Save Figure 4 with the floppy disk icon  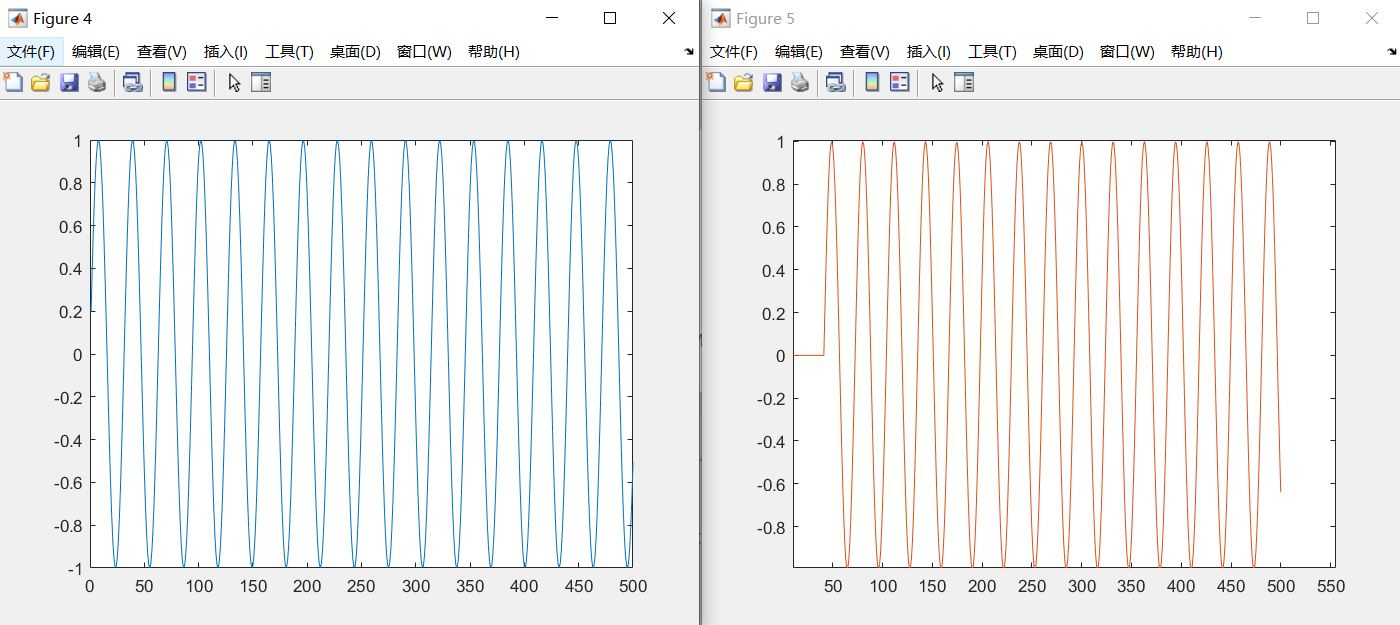(x=68, y=82)
